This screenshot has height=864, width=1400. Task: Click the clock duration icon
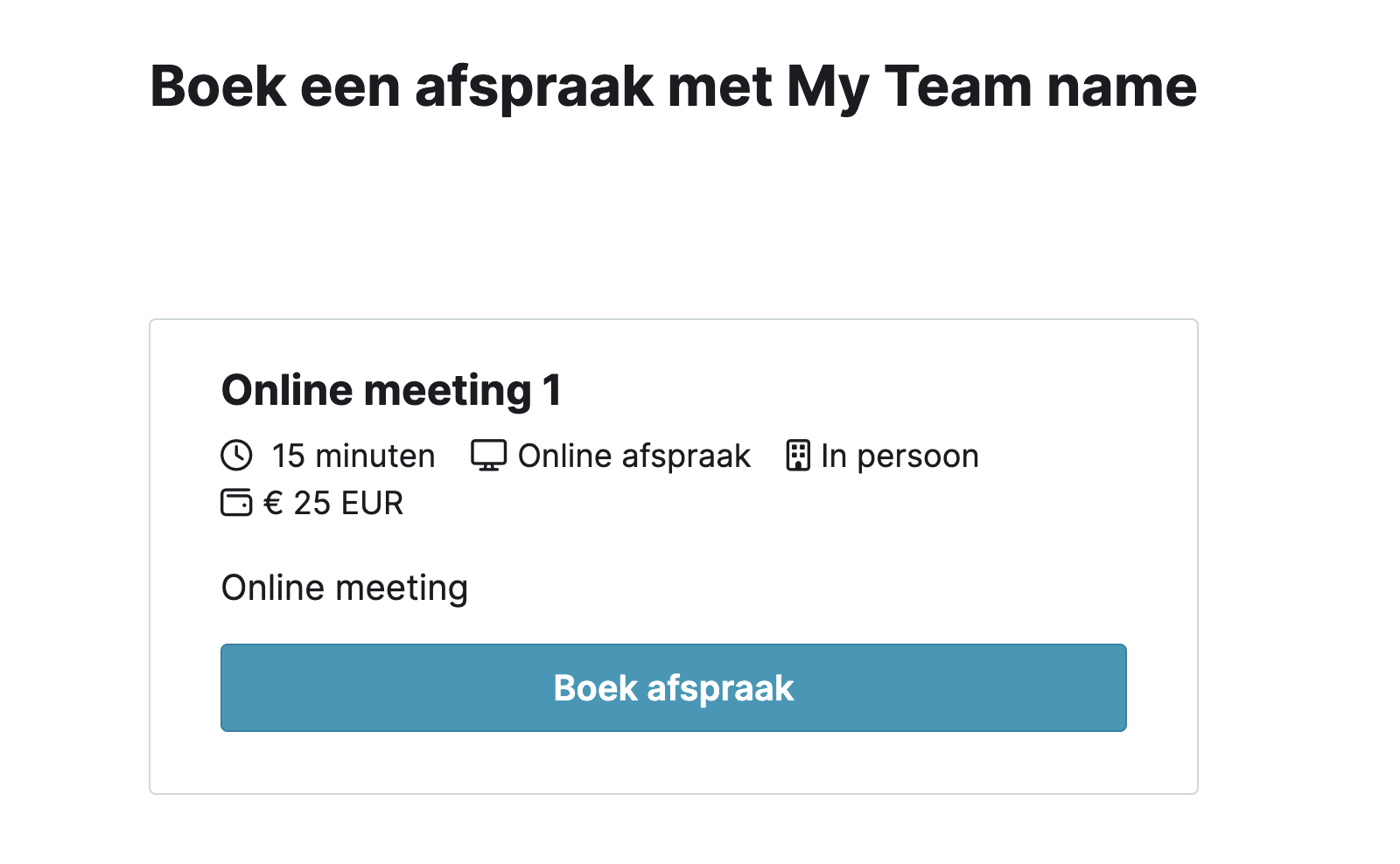[236, 456]
